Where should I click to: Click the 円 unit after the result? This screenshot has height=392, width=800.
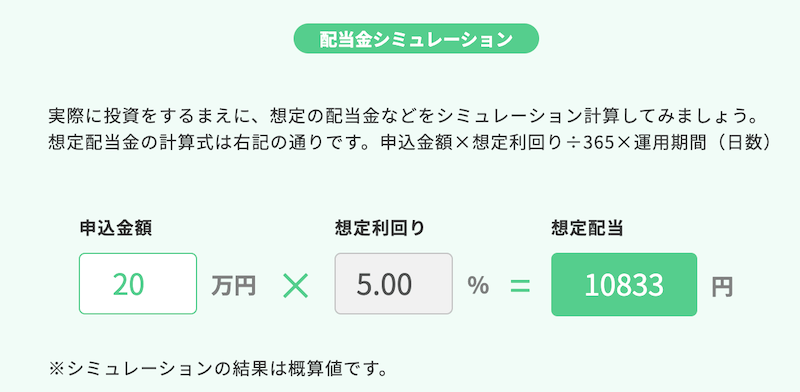click(x=722, y=287)
